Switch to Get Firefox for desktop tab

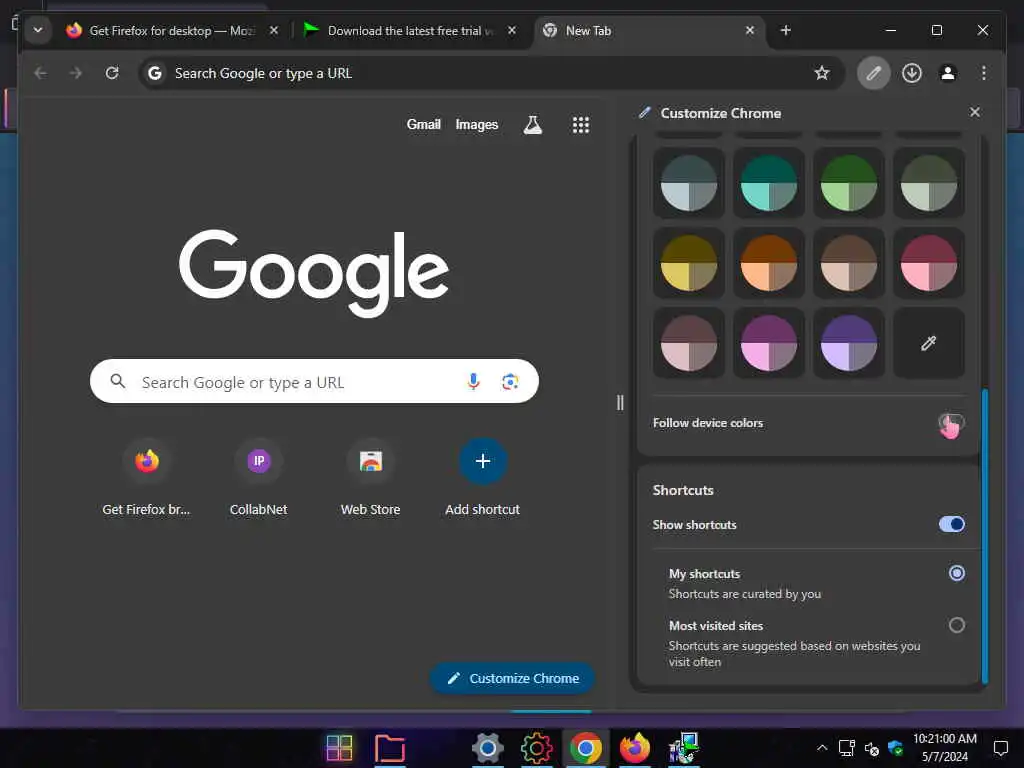click(172, 30)
